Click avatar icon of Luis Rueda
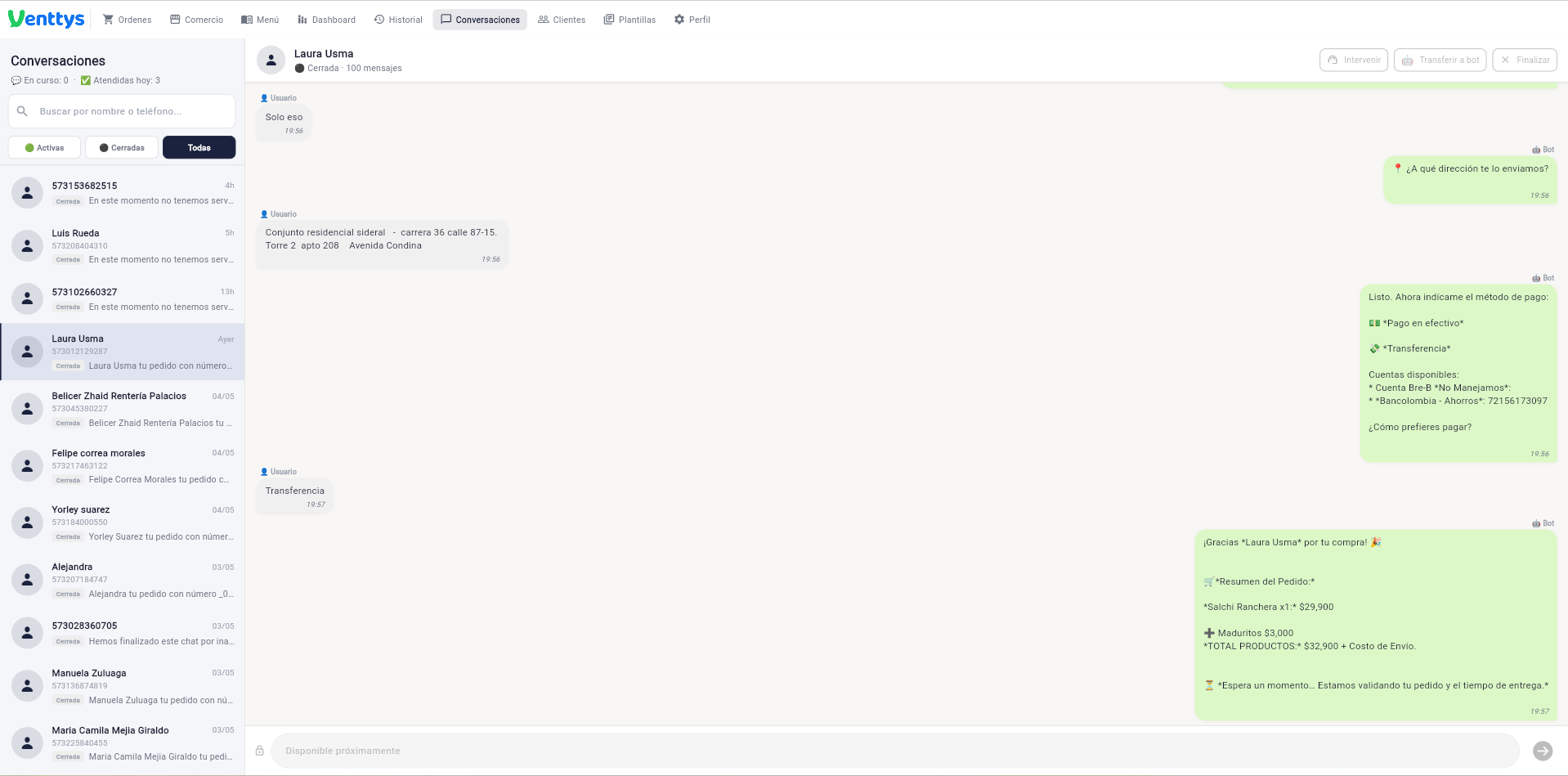 coord(27,245)
